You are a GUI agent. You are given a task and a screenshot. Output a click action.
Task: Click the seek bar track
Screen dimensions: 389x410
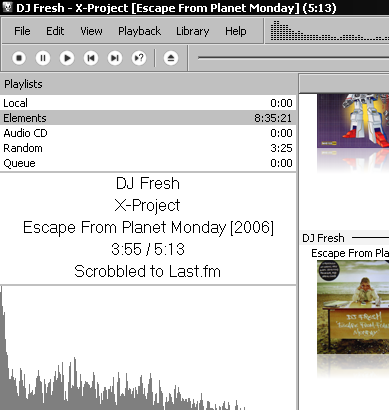[293, 58]
